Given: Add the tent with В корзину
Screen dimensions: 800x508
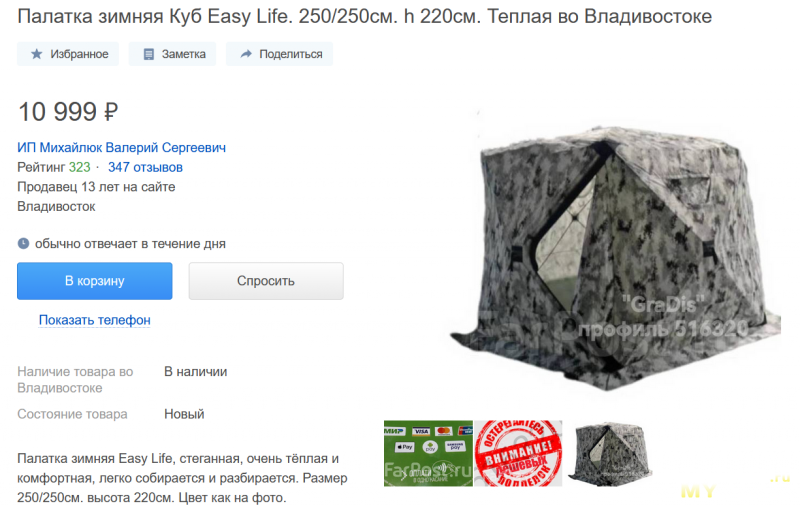Looking at the screenshot, I should pos(95,281).
